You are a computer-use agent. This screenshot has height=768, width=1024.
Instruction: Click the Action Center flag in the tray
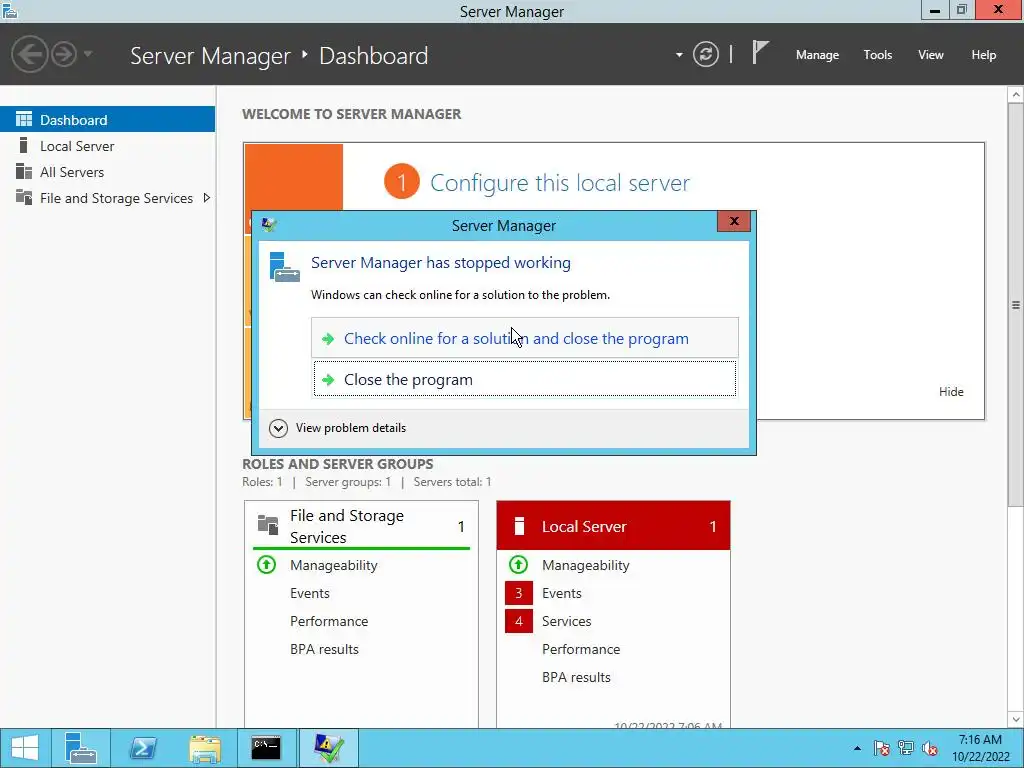tap(881, 748)
